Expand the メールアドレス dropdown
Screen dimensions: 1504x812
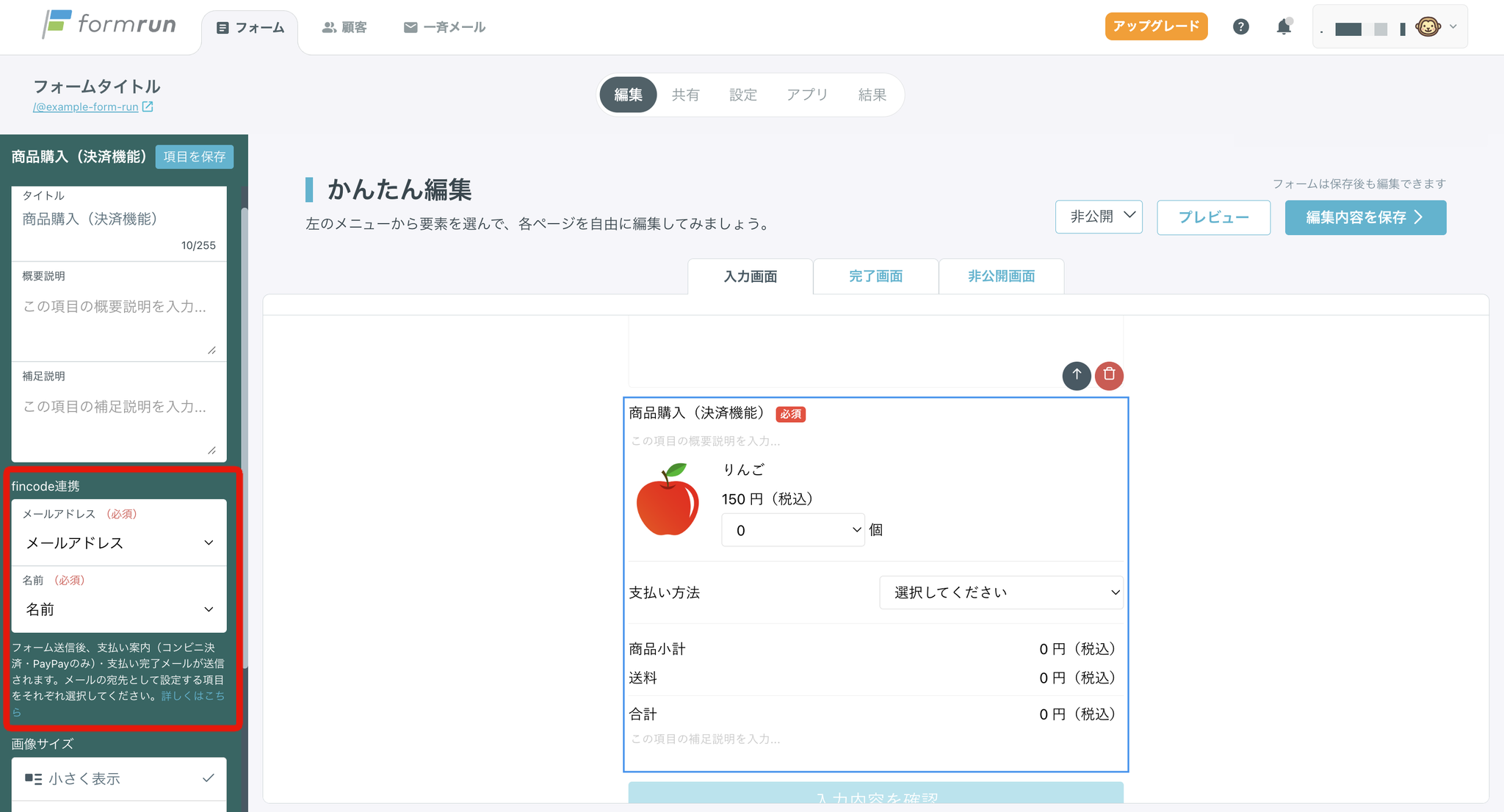[119, 543]
